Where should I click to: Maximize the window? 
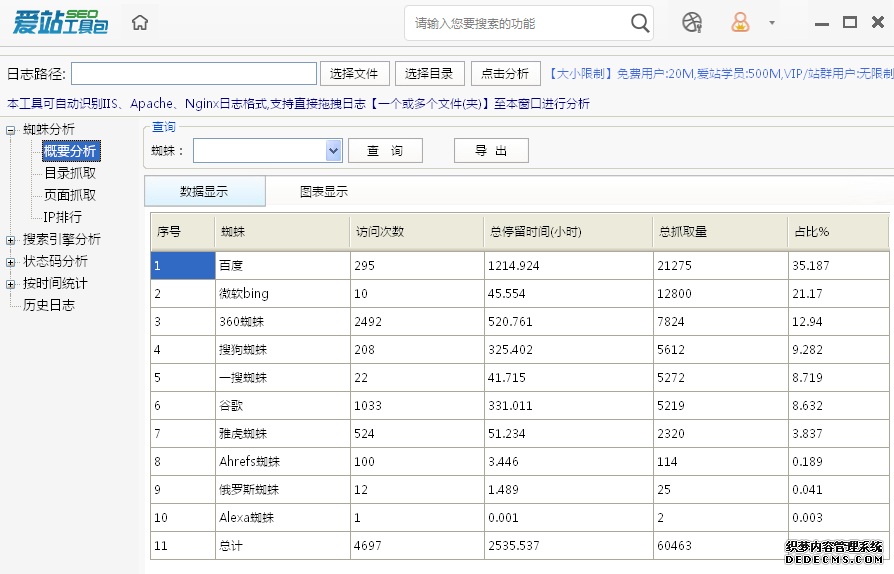[850, 22]
